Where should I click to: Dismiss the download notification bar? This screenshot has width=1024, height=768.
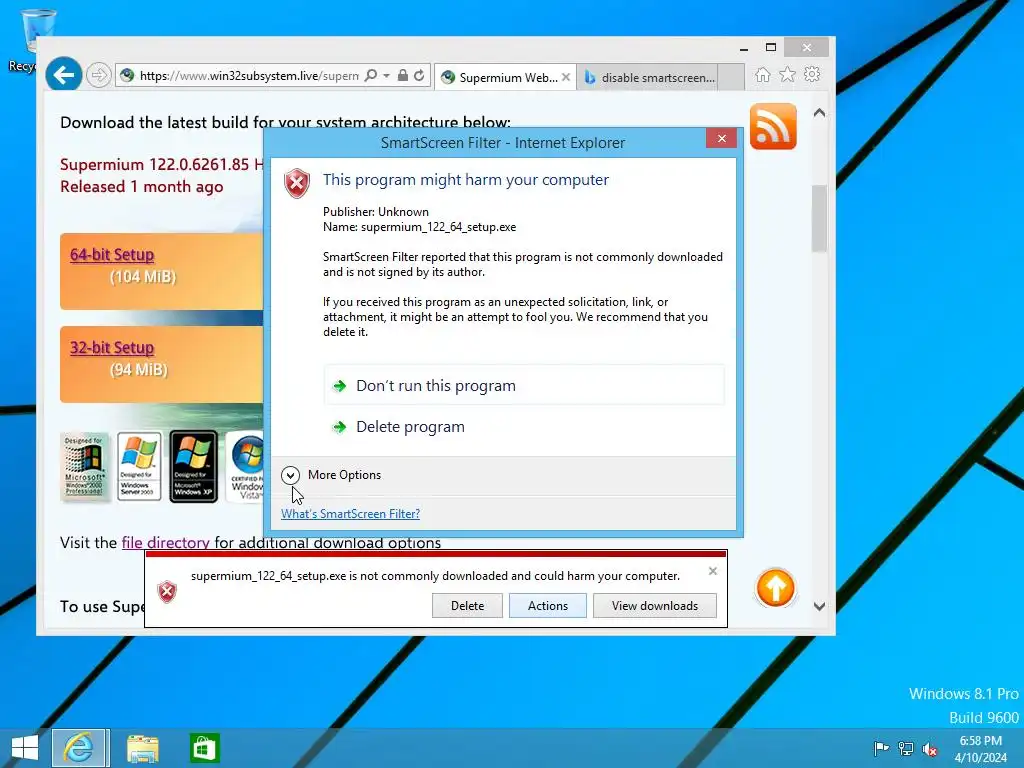712,571
